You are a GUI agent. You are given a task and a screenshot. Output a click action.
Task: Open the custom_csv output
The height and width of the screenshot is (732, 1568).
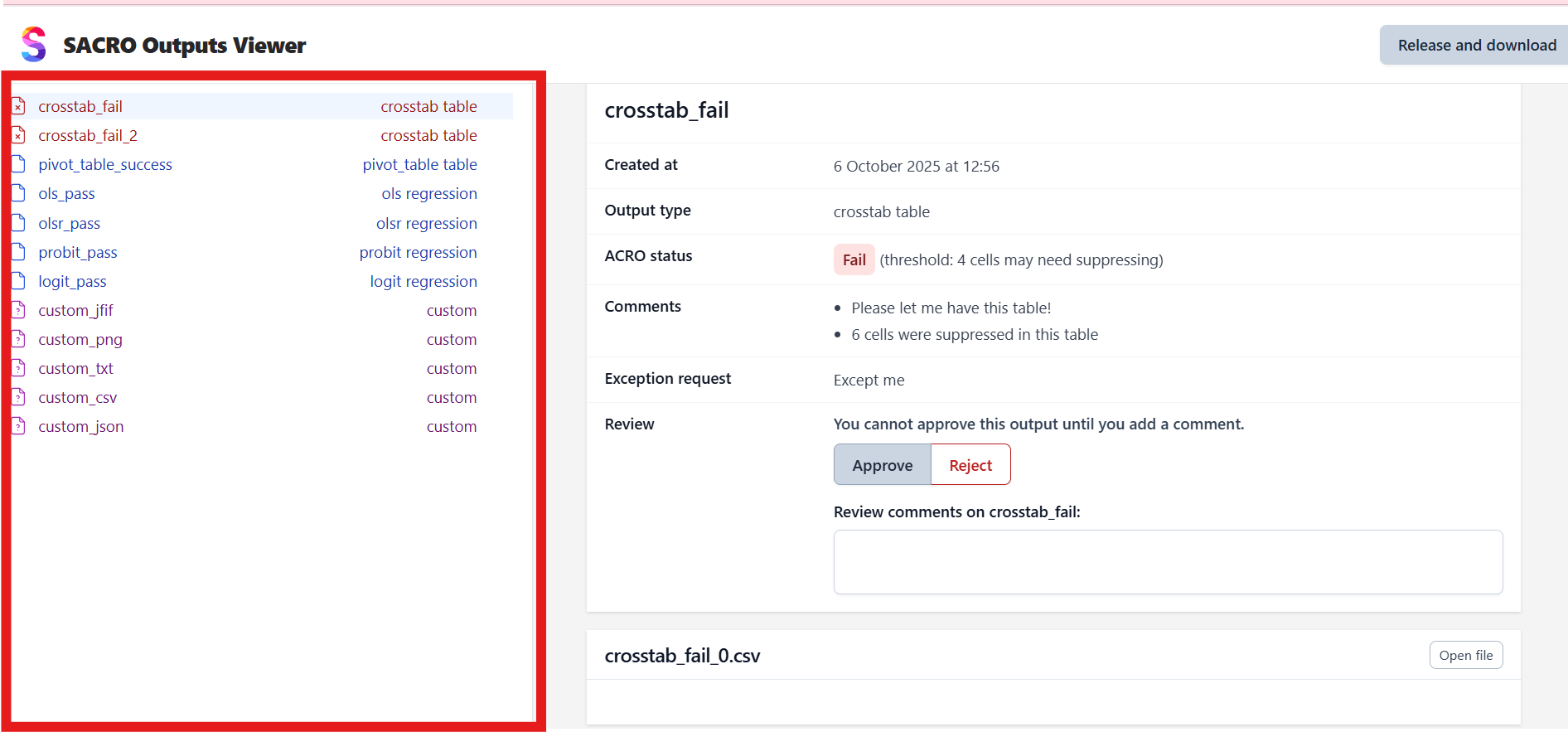coord(78,397)
